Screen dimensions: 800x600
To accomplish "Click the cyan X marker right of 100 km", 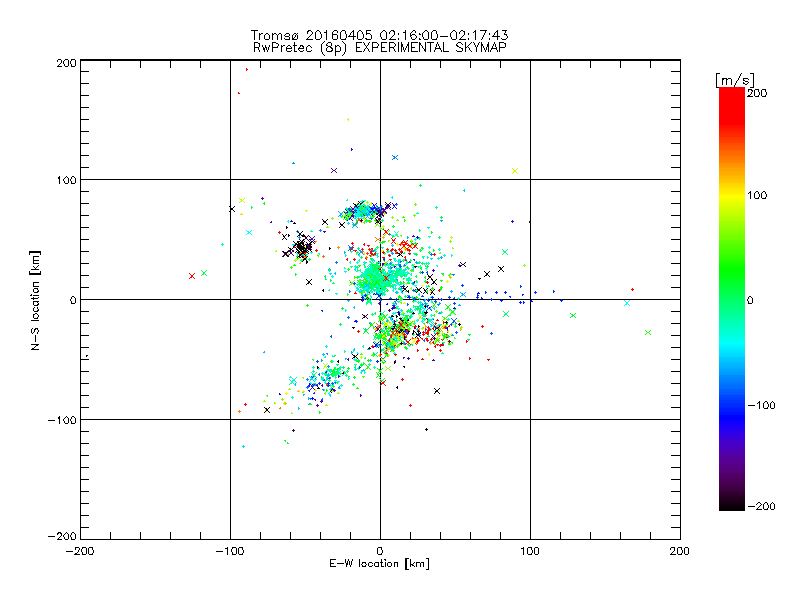I will click(x=627, y=303).
